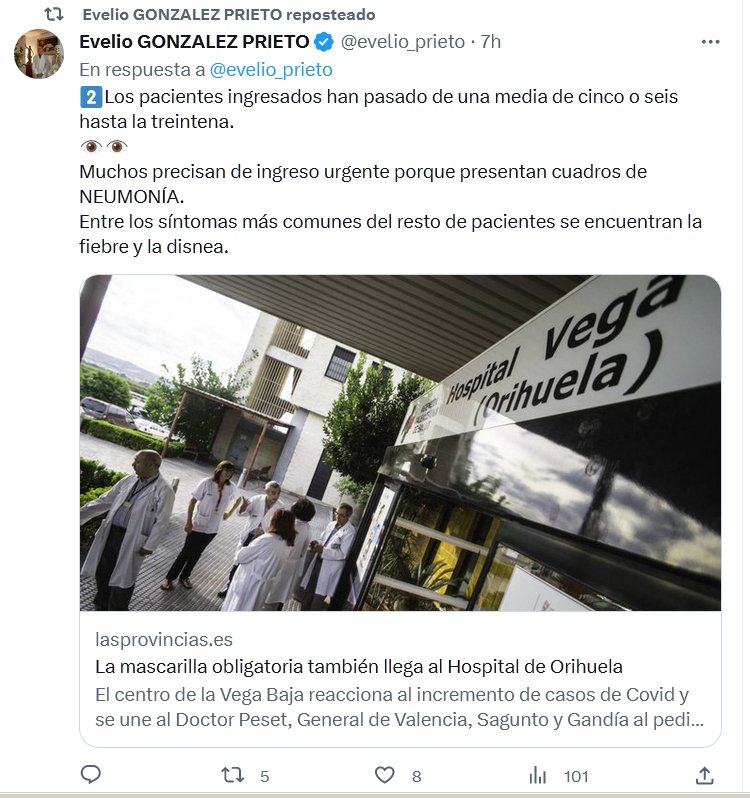Open the @evelio_prieto reply mention link
750x798 pixels.
271,69
